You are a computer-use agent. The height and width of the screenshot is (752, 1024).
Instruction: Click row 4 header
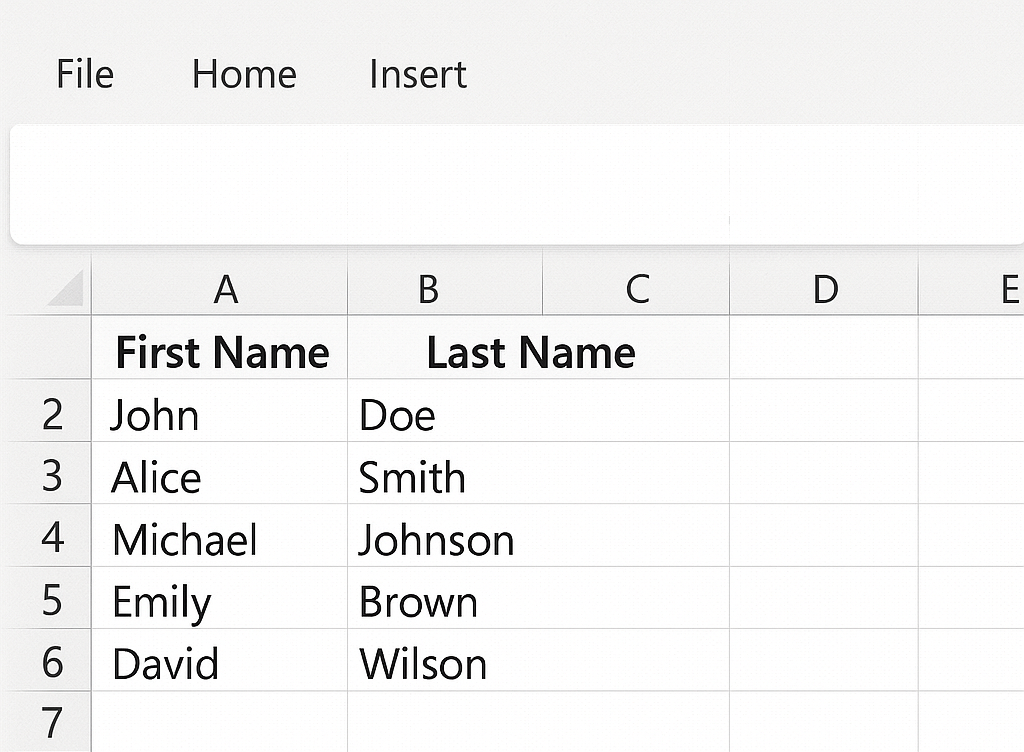[52, 538]
